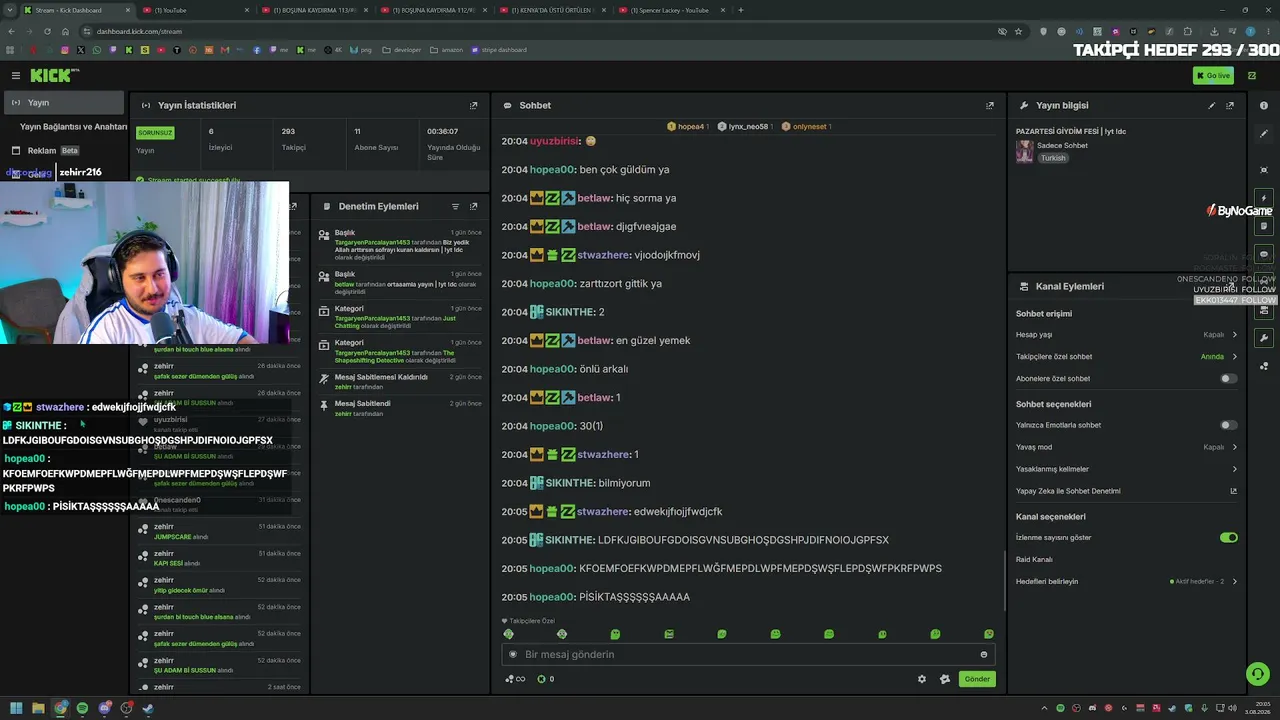Open Windows Start menu
The width and height of the screenshot is (1280, 720).
[16, 709]
